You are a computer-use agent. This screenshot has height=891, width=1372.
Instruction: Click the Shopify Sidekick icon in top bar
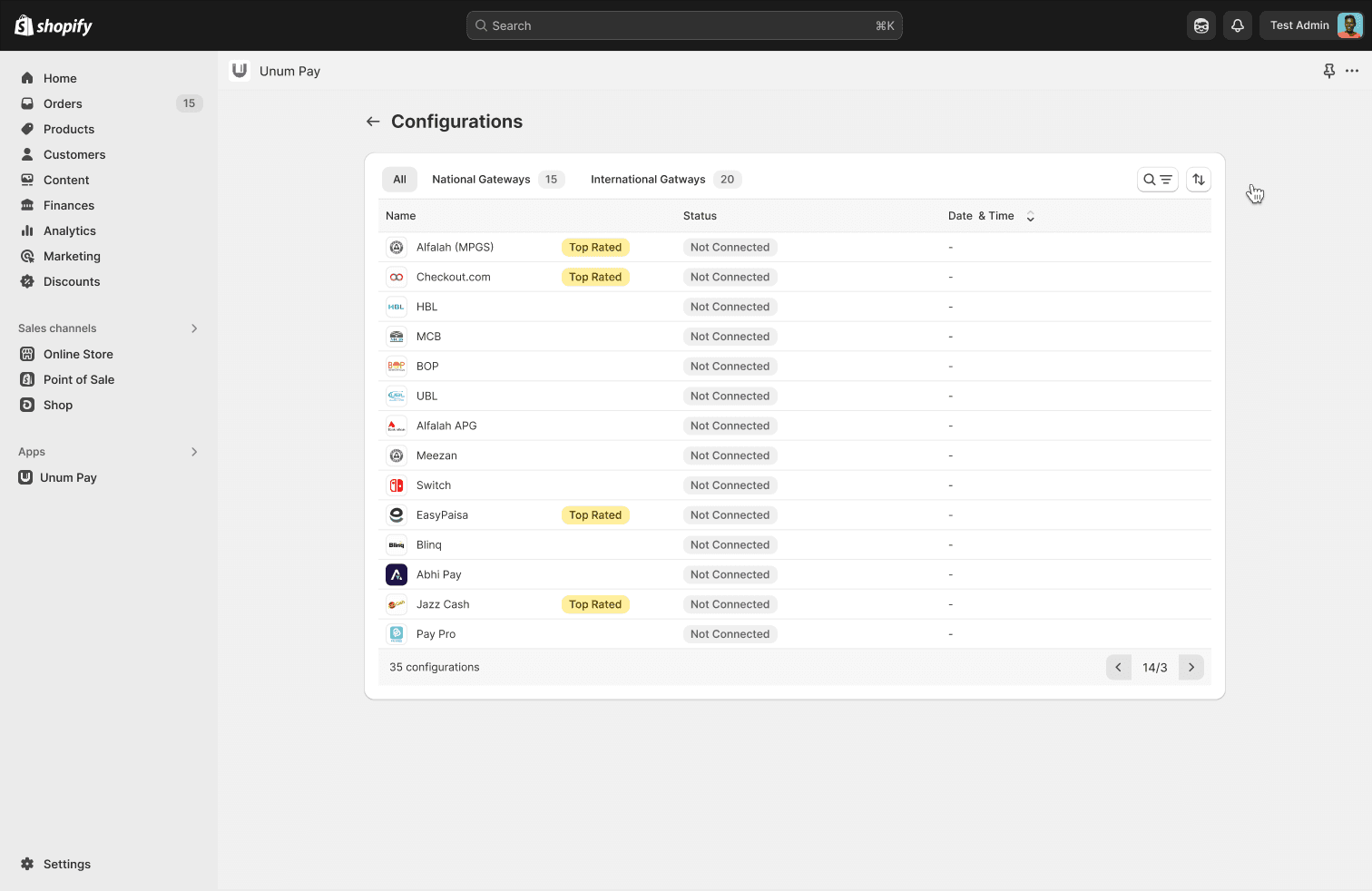click(x=1201, y=25)
